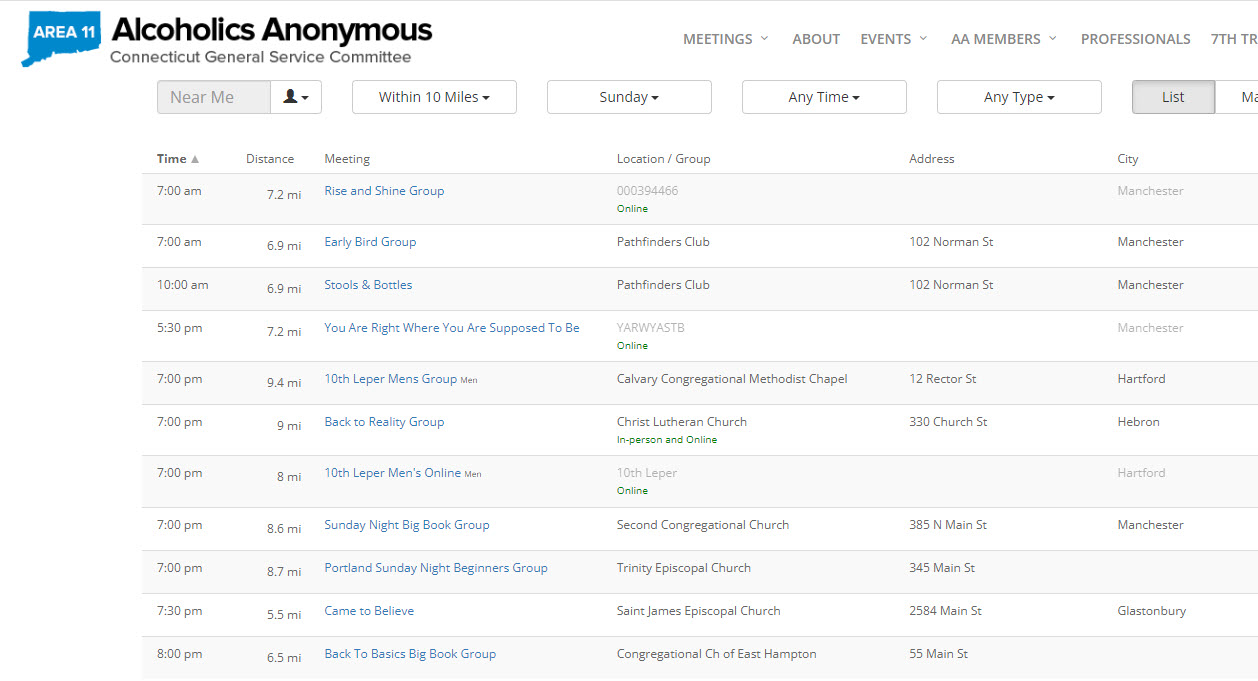This screenshot has width=1258, height=681.
Task: Open the Rise and Shine Group meeting
Action: (384, 191)
